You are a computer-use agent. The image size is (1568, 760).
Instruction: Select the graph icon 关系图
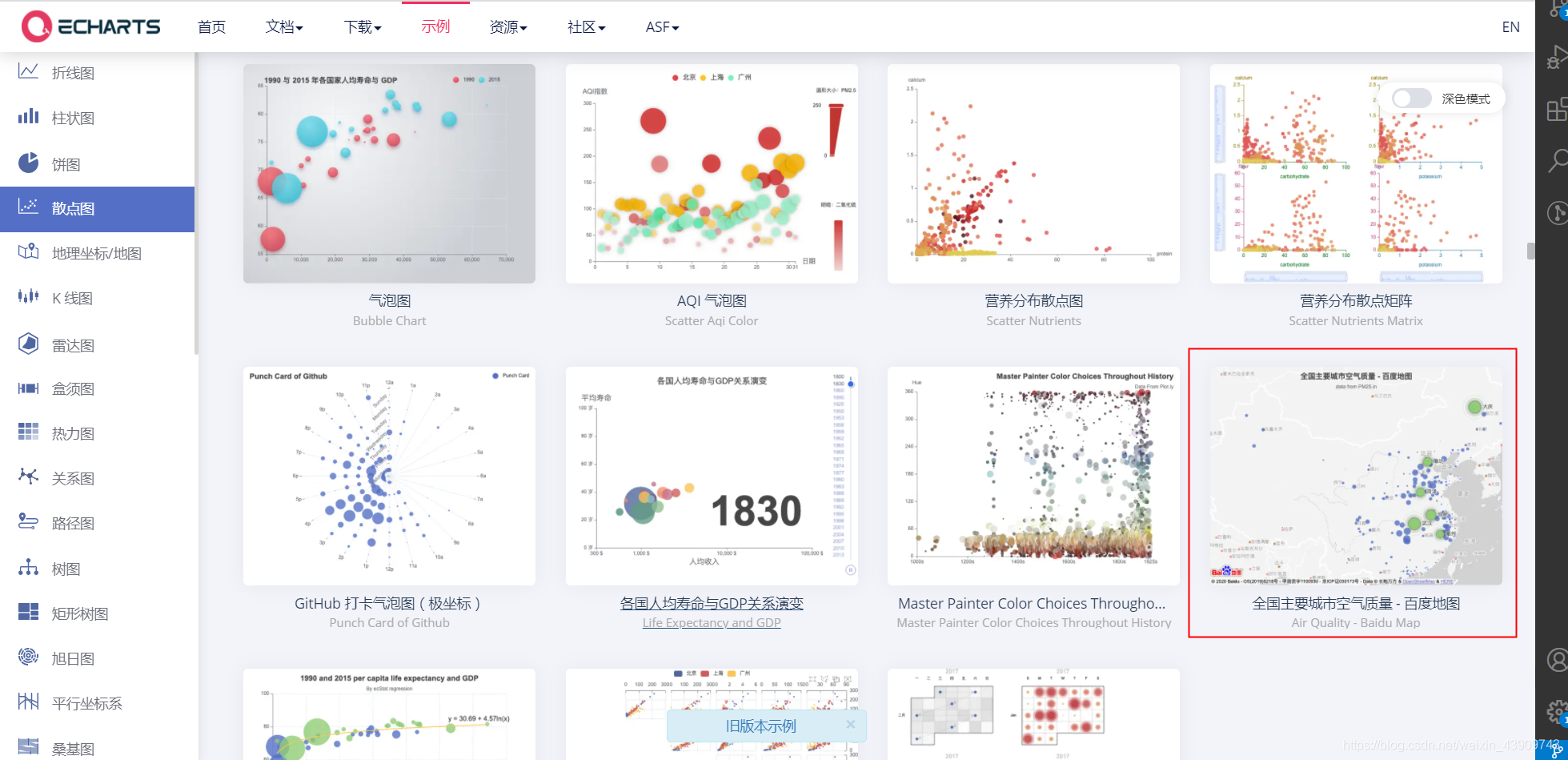click(x=29, y=477)
